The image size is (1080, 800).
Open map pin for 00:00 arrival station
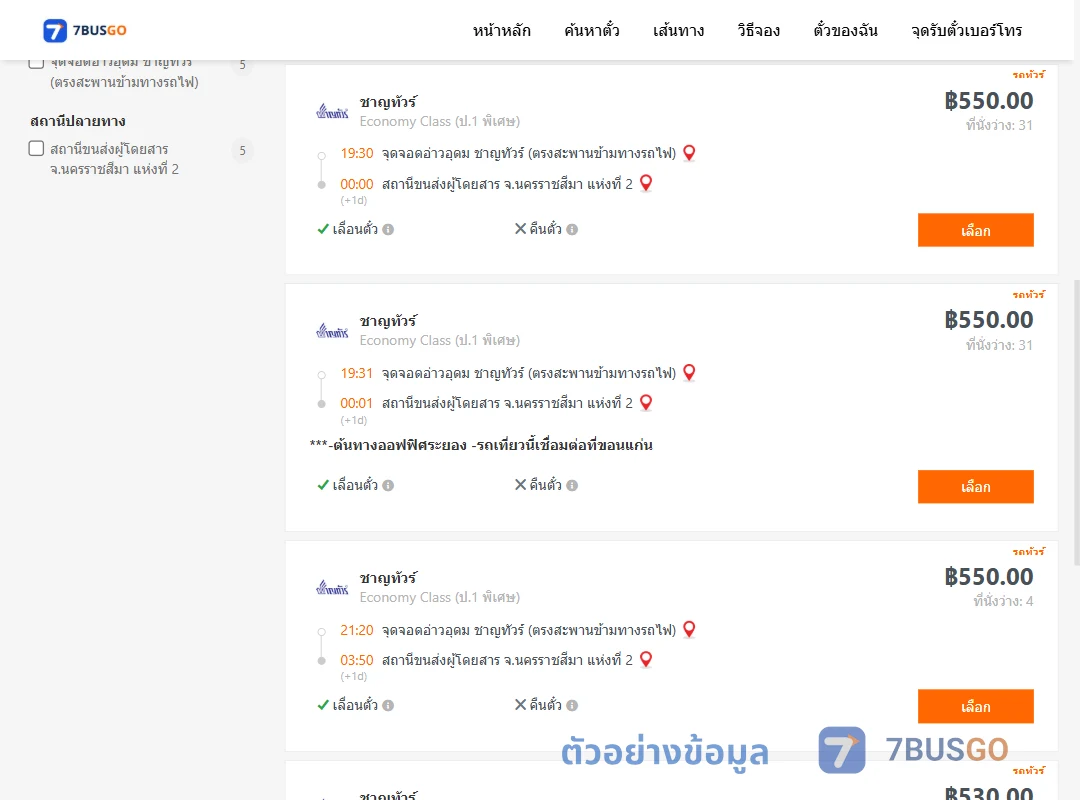(x=645, y=183)
